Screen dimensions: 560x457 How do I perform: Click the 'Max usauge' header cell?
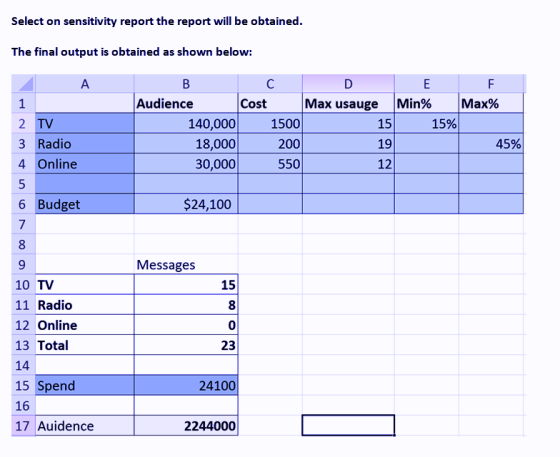click(348, 103)
